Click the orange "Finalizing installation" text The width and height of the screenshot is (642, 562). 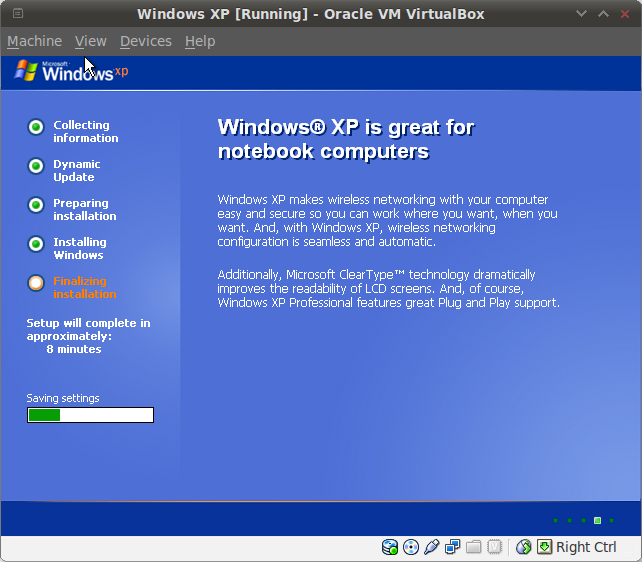pyautogui.click(x=85, y=287)
